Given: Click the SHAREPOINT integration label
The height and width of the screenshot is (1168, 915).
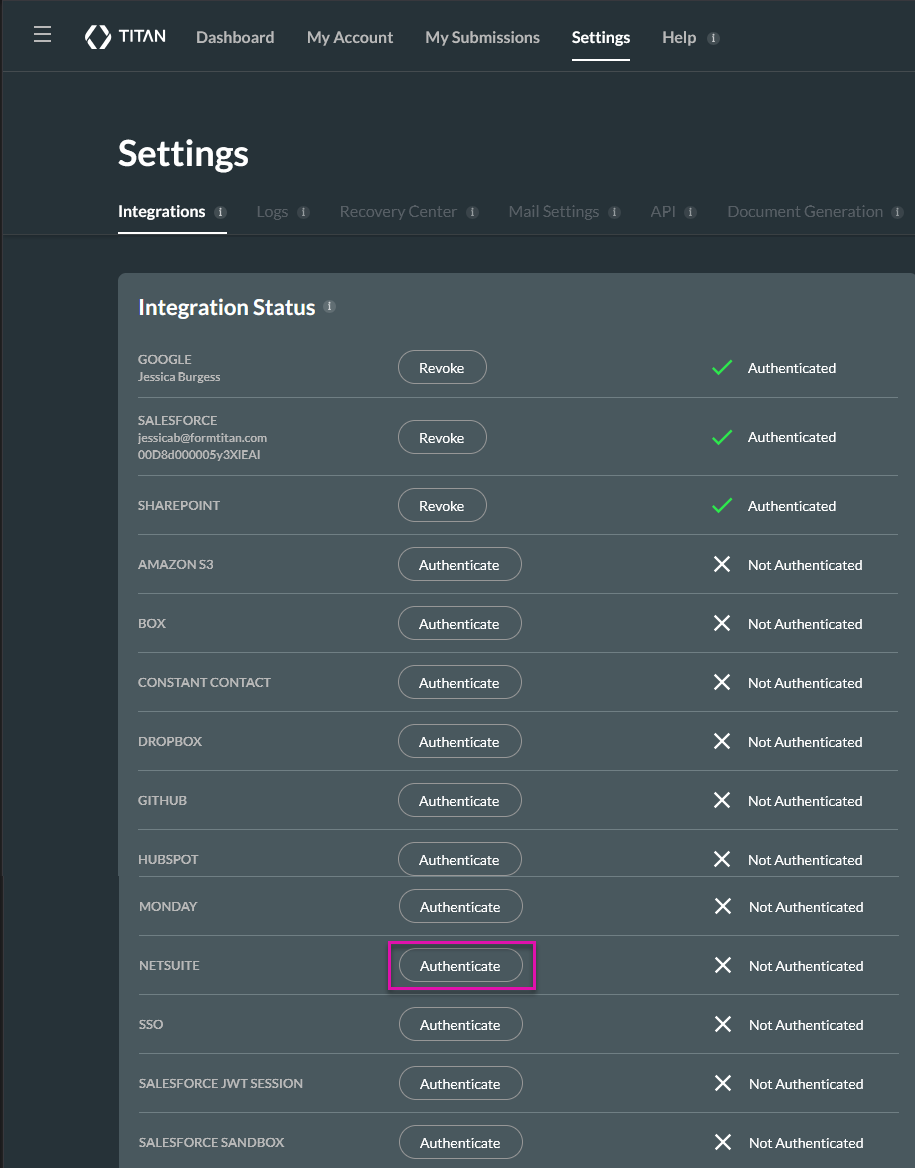Looking at the screenshot, I should [179, 506].
